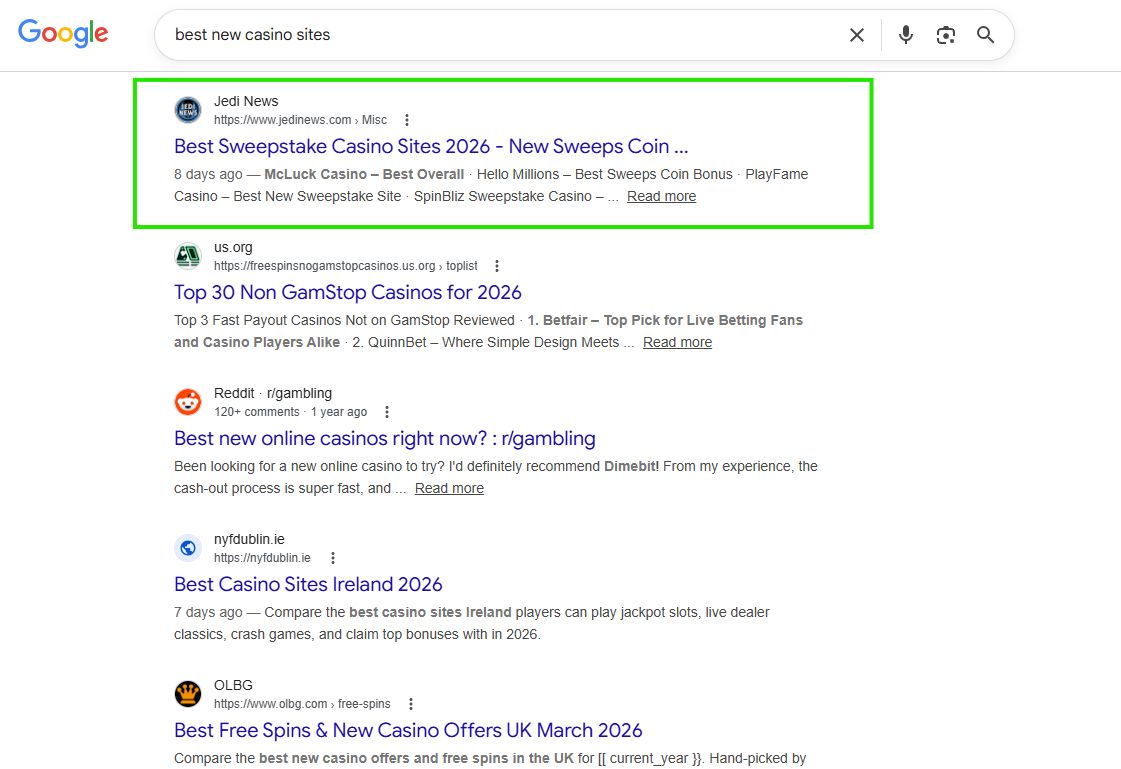Open the three-dot menu for Jedi News result

(407, 119)
